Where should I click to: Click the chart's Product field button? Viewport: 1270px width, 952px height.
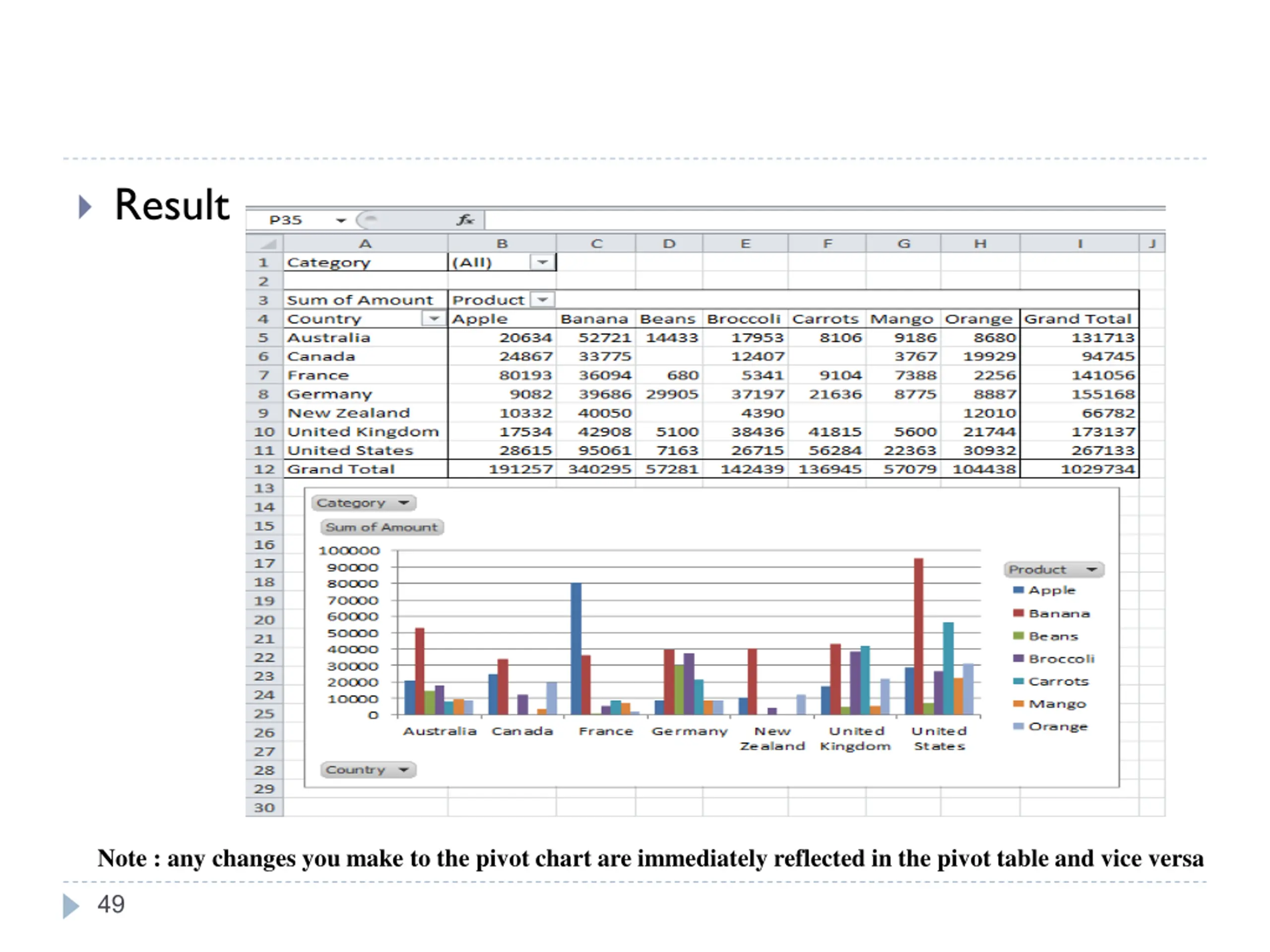tap(1054, 569)
